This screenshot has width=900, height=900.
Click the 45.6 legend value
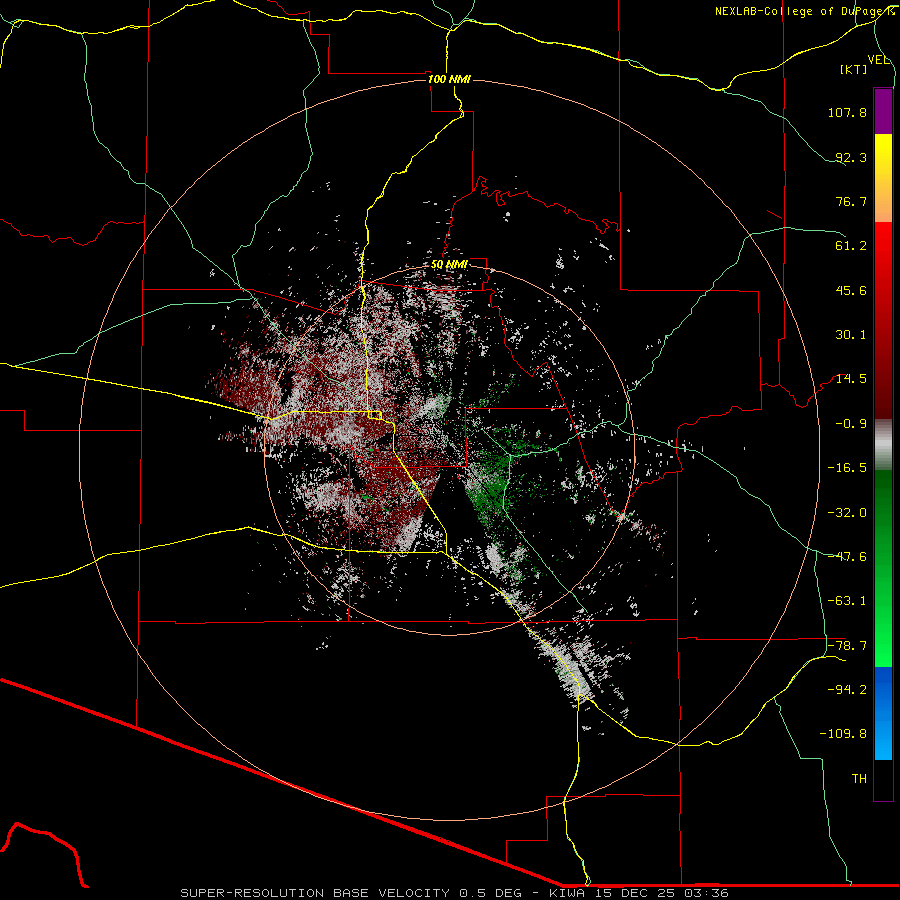point(851,290)
